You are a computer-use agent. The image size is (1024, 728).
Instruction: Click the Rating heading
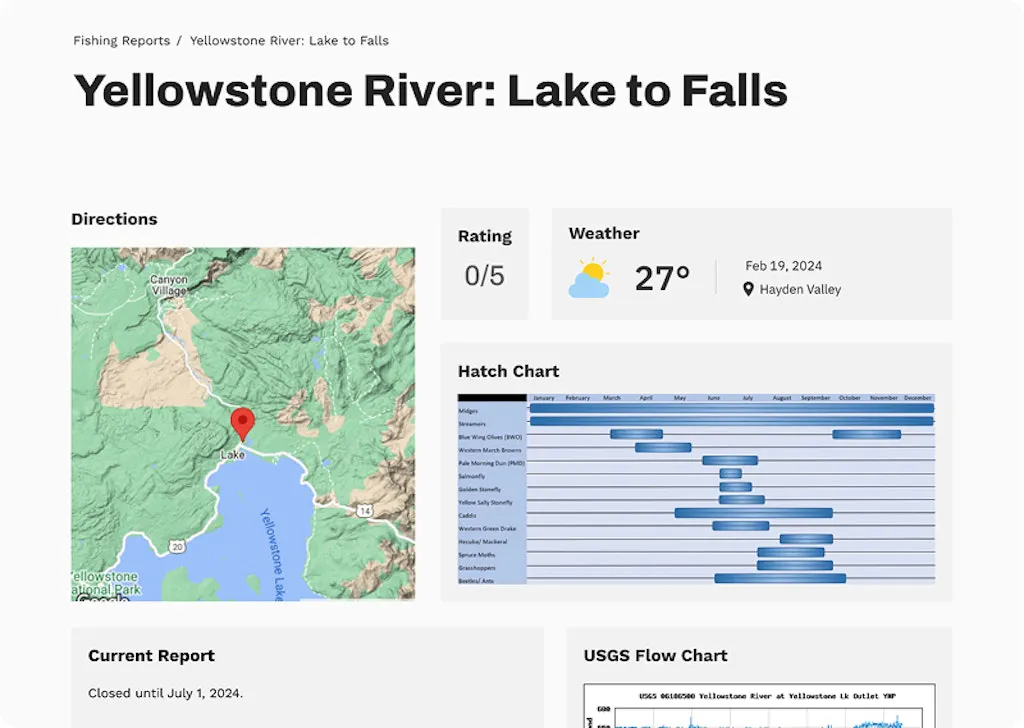click(x=485, y=236)
